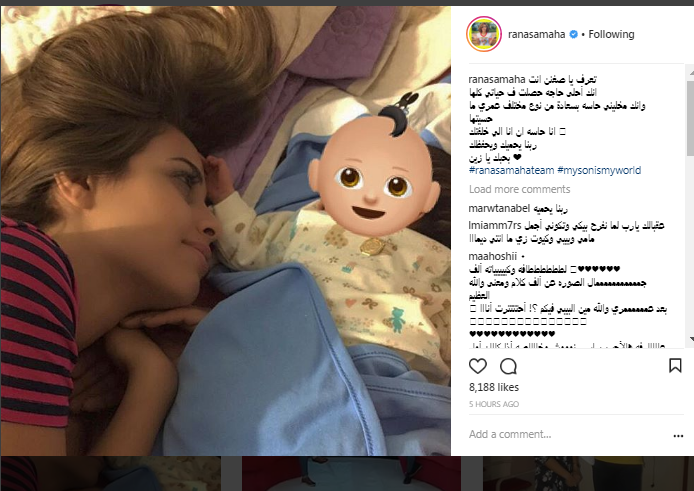Open comments with the speech bubble icon
The image size is (694, 491).
[508, 366]
